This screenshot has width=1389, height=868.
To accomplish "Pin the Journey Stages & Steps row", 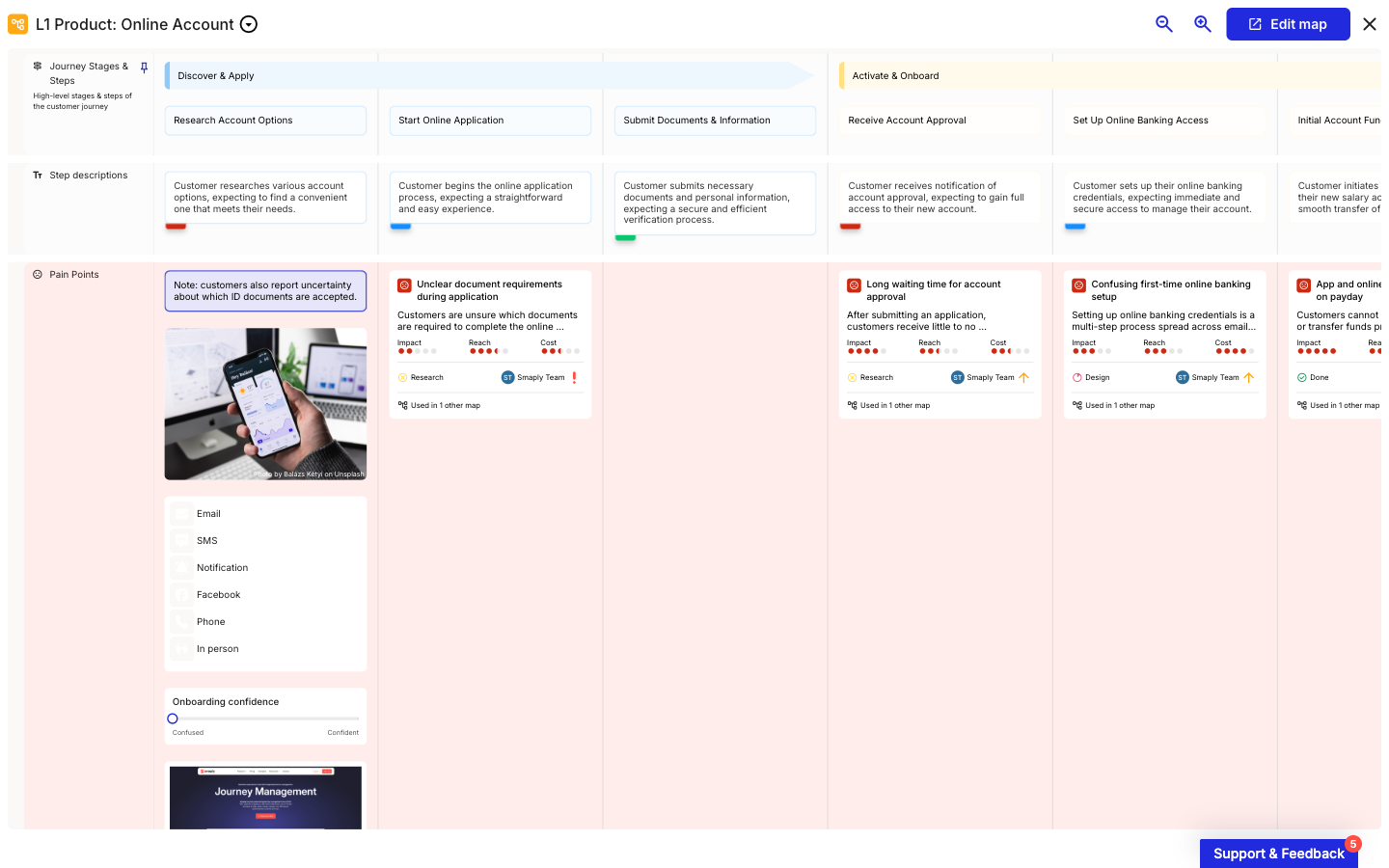I will tap(144, 68).
